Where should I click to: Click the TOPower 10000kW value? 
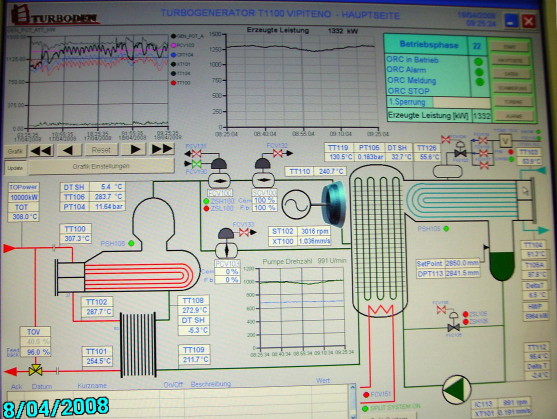click(x=24, y=198)
